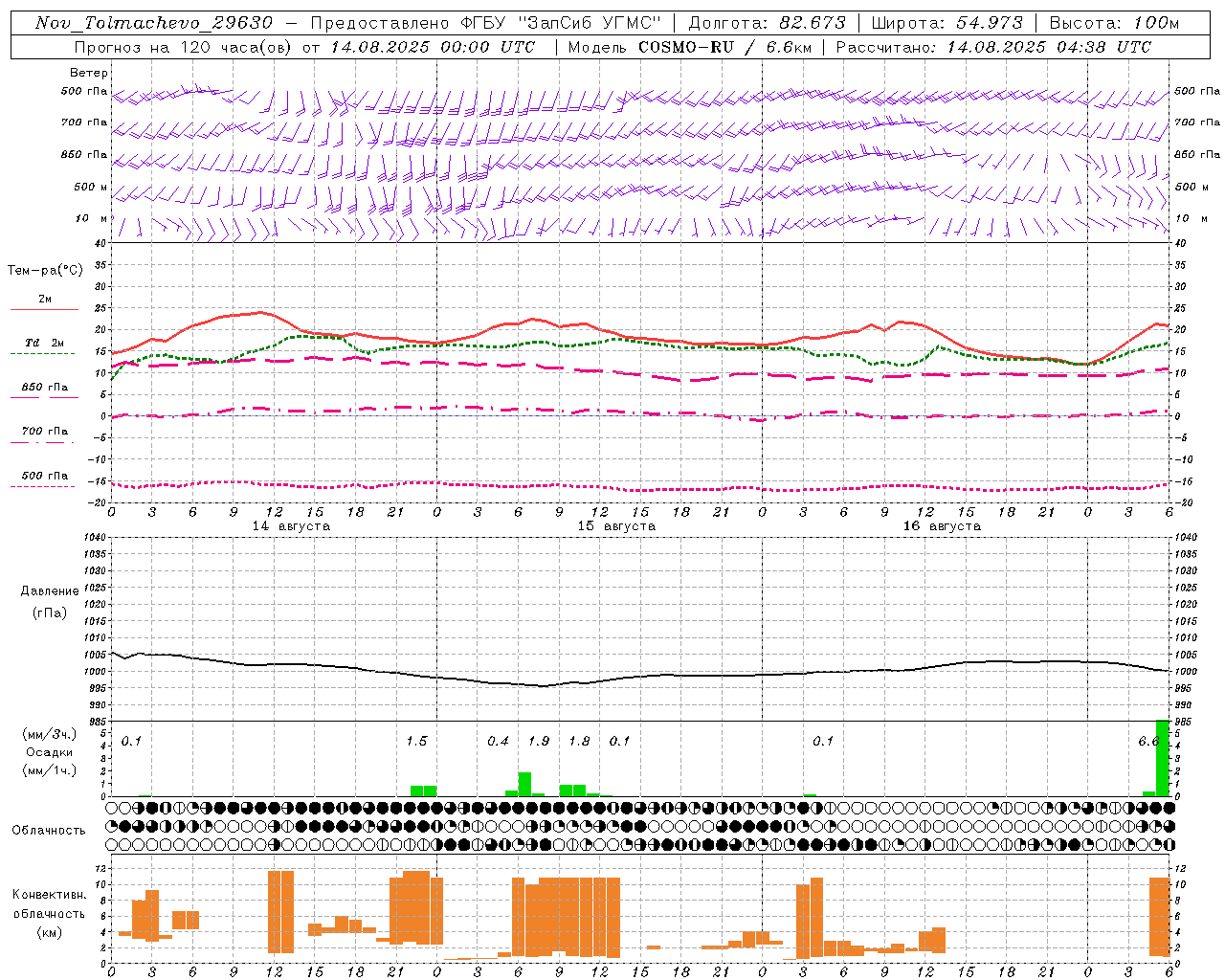Screen dimensions: 1225x980
Task: Click the Облачность row label
Action: coord(49,830)
